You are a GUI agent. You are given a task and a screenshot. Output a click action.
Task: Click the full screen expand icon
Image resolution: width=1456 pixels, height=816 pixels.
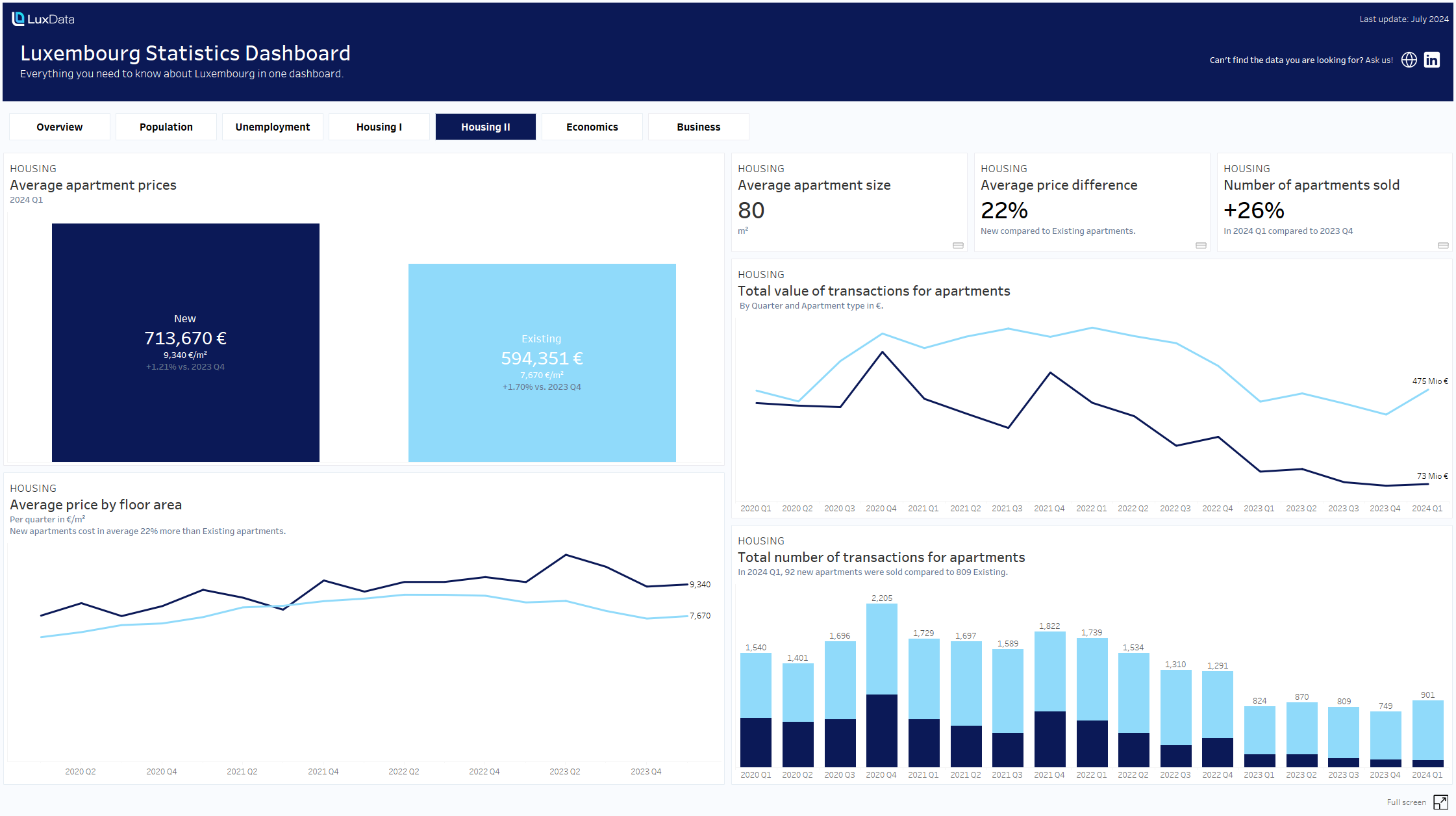(1440, 802)
